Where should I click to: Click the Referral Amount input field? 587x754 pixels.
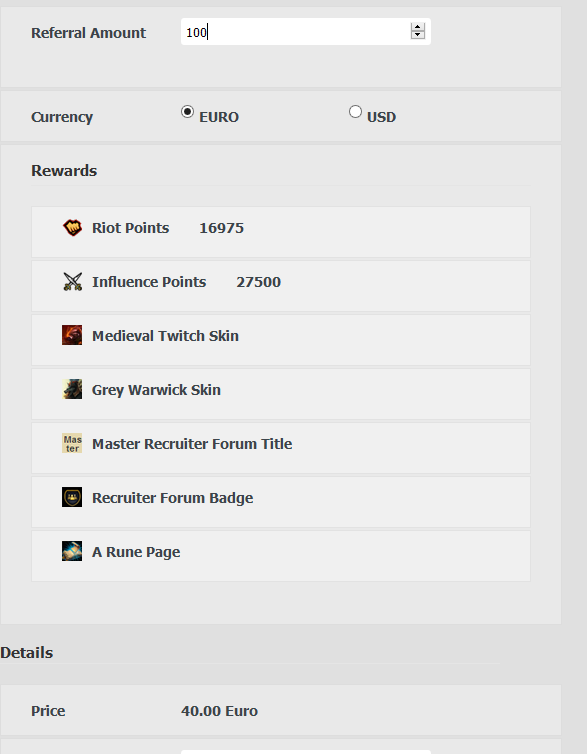pyautogui.click(x=306, y=32)
